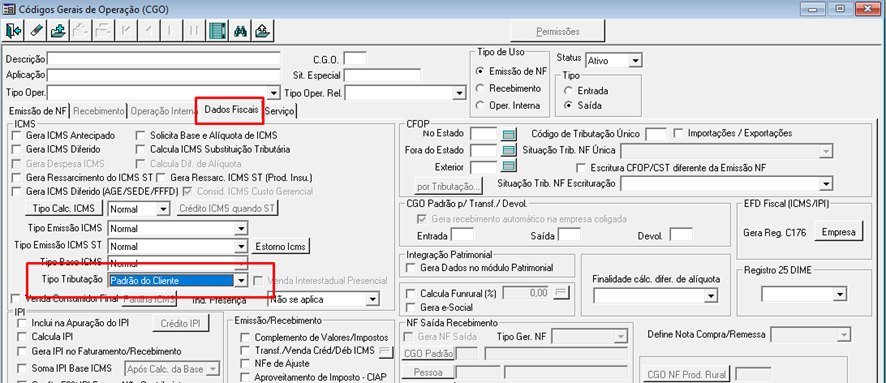Click the grayed first-record navigation icon
Image resolution: width=886 pixels, height=383 pixels.
(125, 31)
